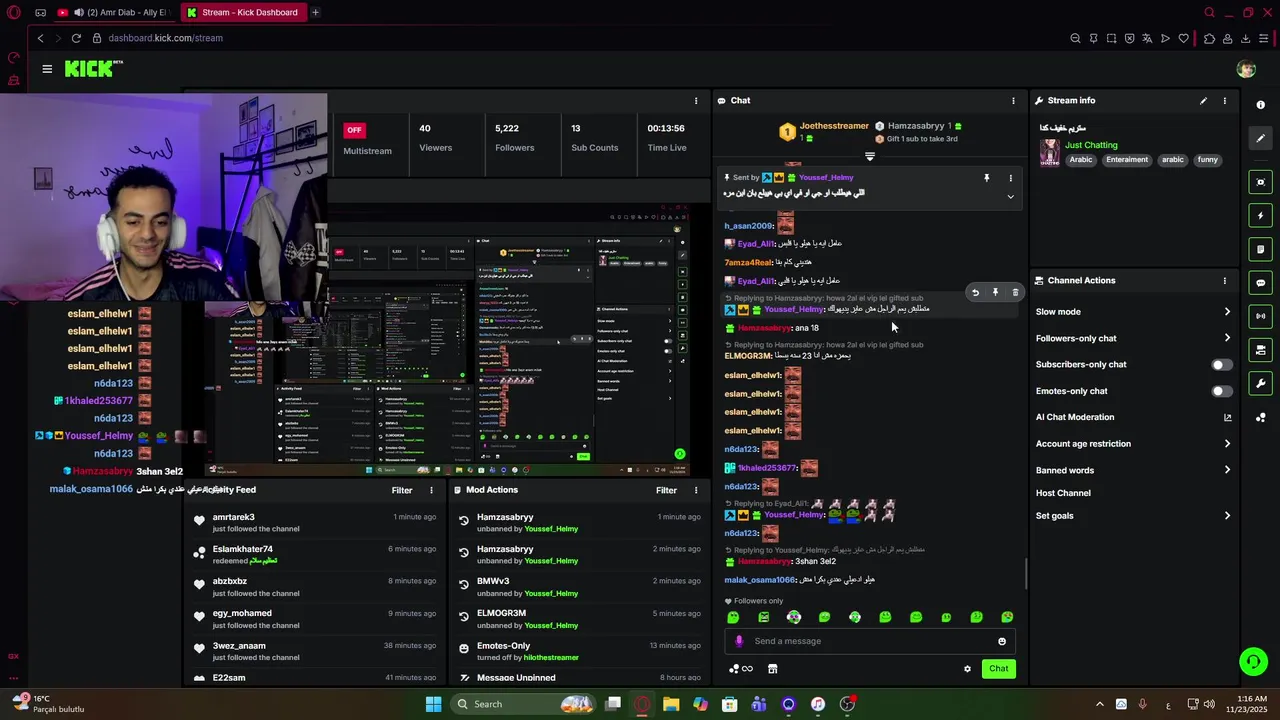
Task: Open the profile avatar menu
Action: click(1246, 69)
